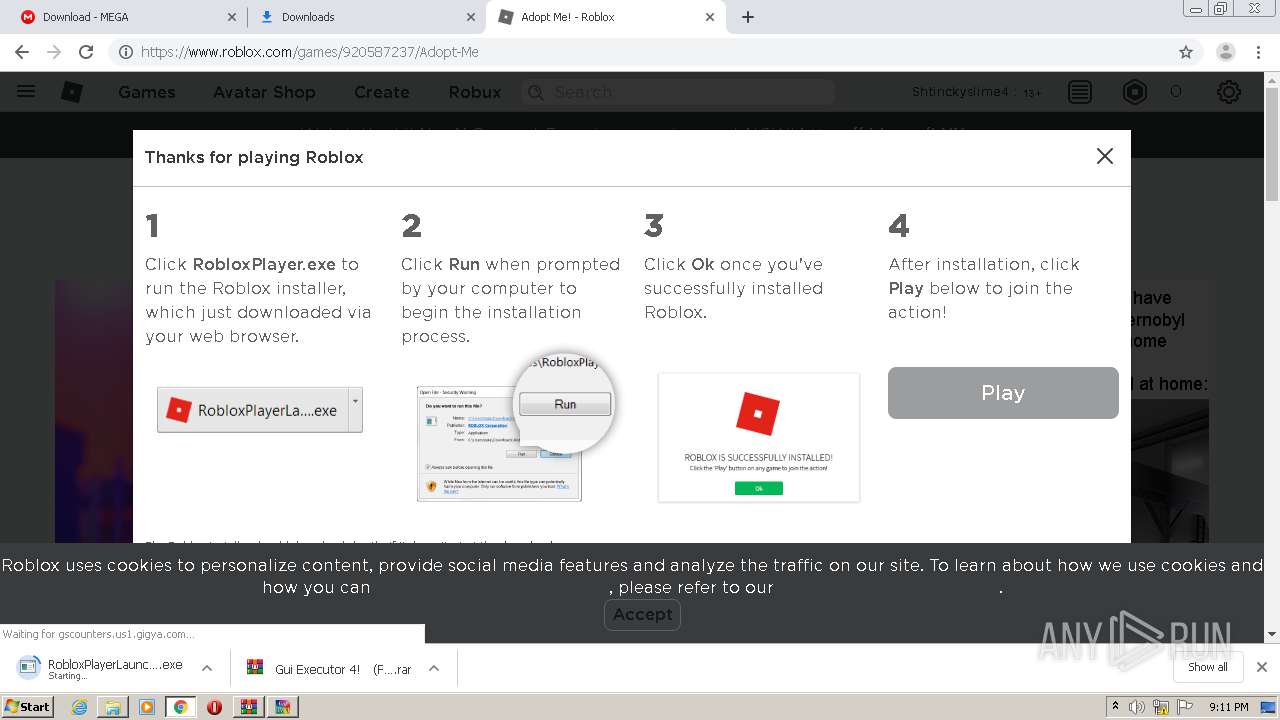Switch to the Downloads tab
1280x720 pixels.
365,17
